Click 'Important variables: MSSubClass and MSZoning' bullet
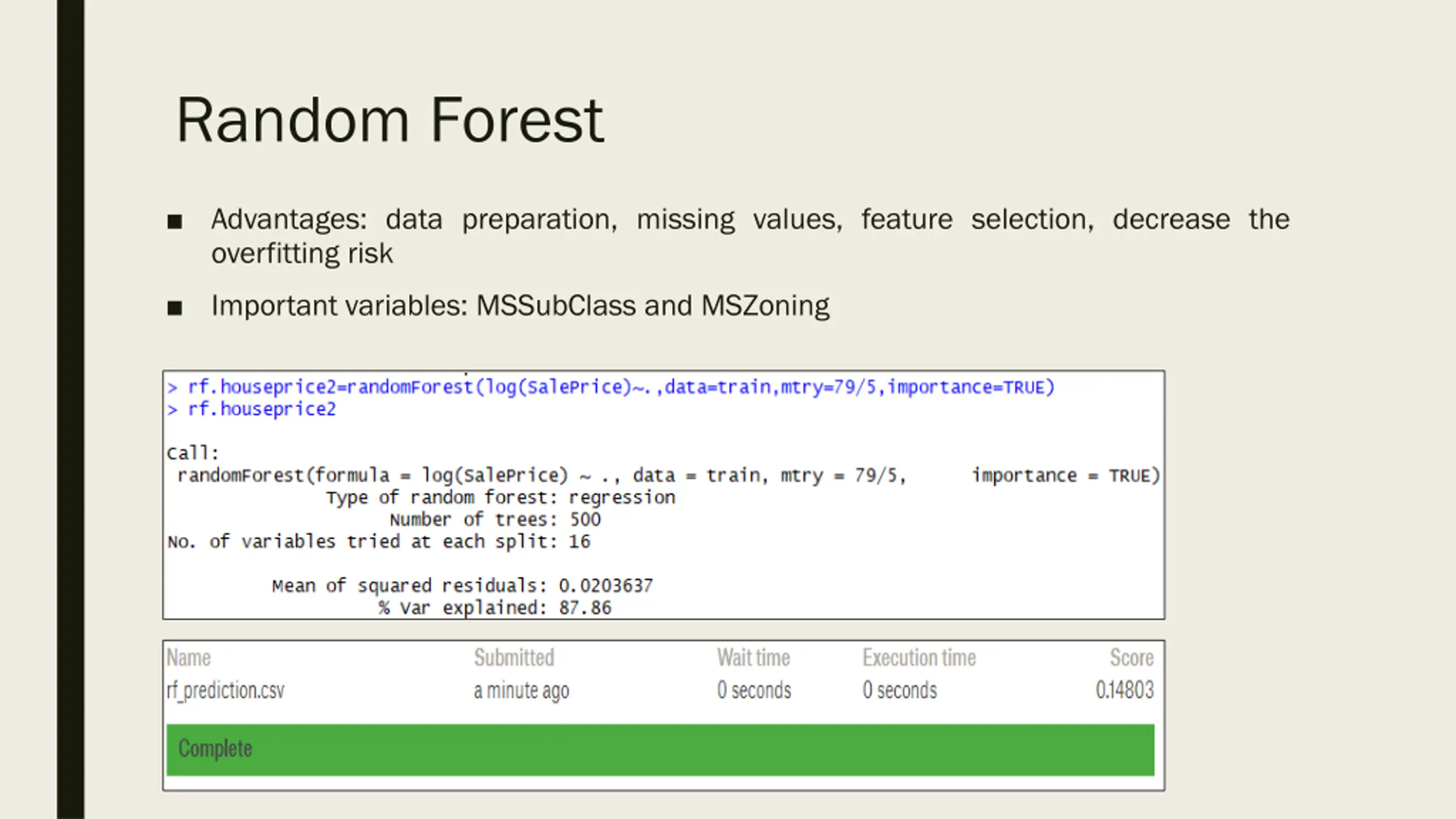Image resolution: width=1456 pixels, height=819 pixels. click(520, 306)
